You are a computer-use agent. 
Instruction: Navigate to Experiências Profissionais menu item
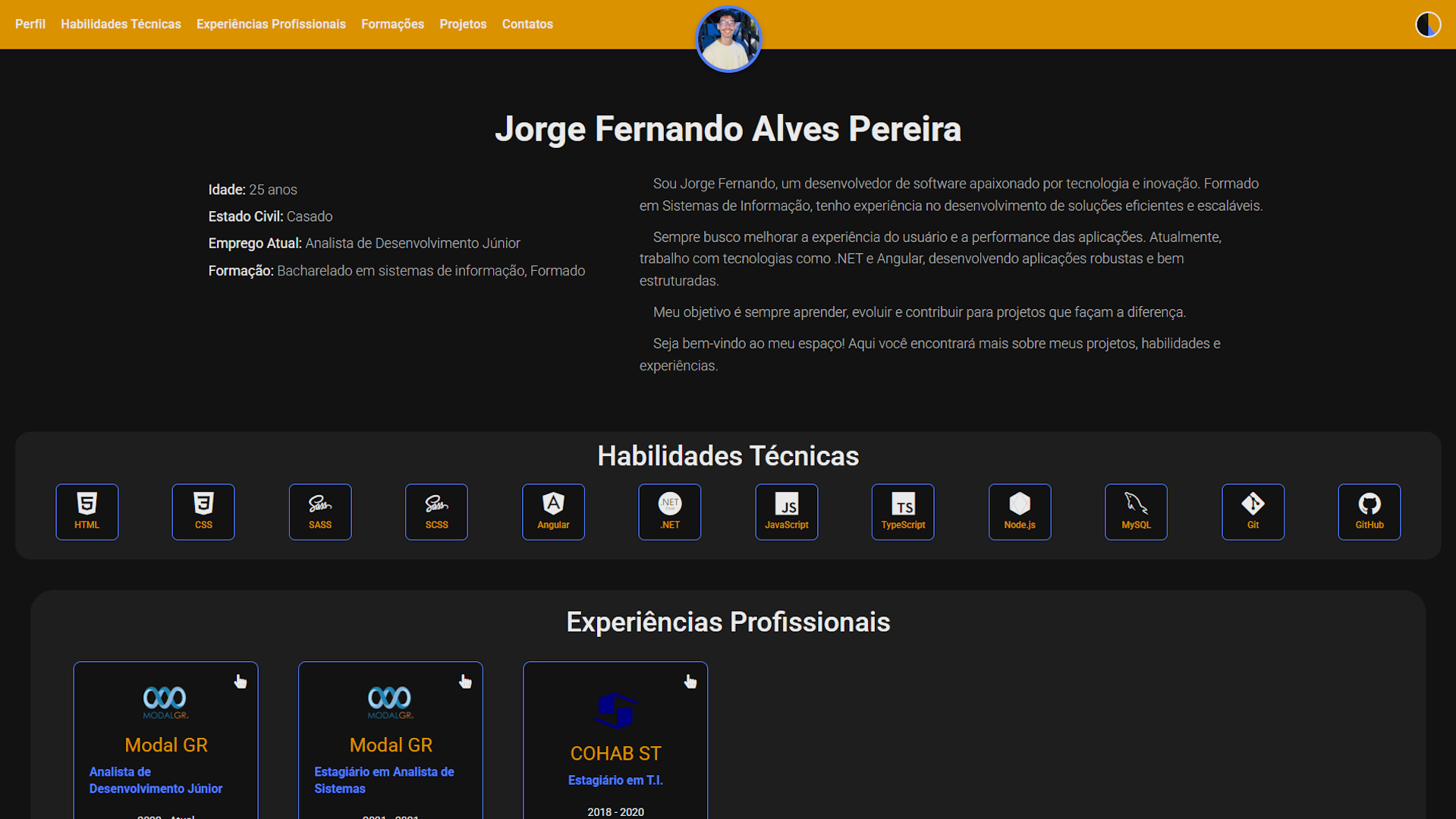[x=271, y=24]
